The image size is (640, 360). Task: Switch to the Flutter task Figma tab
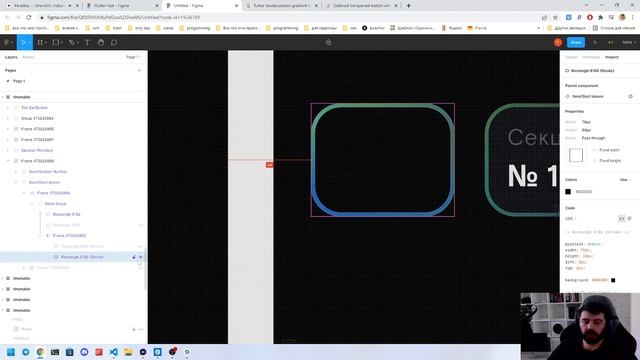coord(122,6)
